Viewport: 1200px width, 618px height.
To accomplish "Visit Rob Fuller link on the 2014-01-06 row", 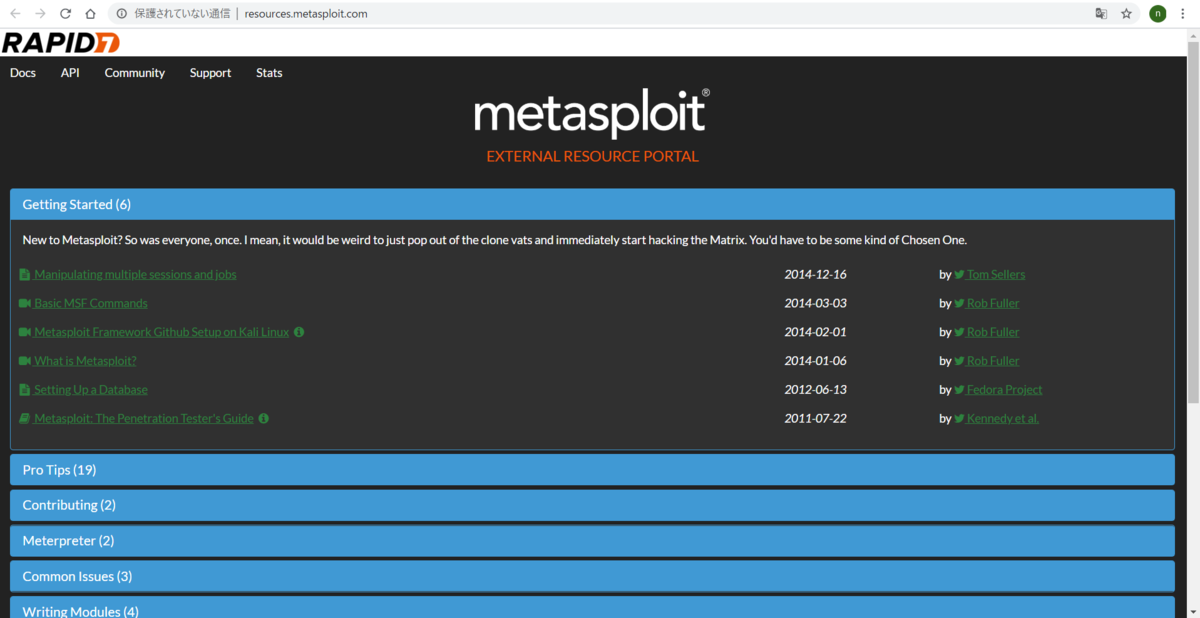I will click(993, 361).
